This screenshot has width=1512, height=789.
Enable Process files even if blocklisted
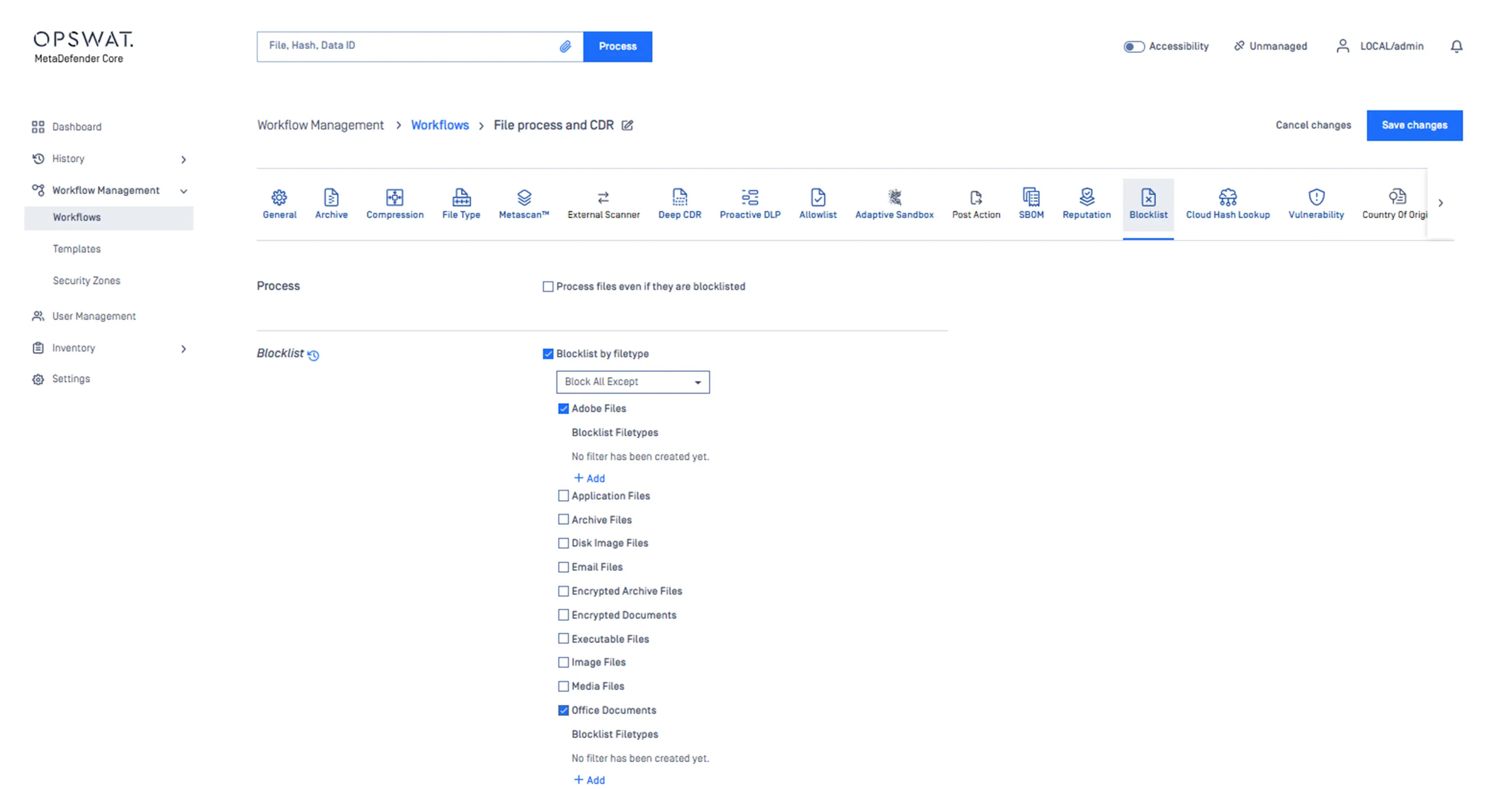(x=548, y=287)
